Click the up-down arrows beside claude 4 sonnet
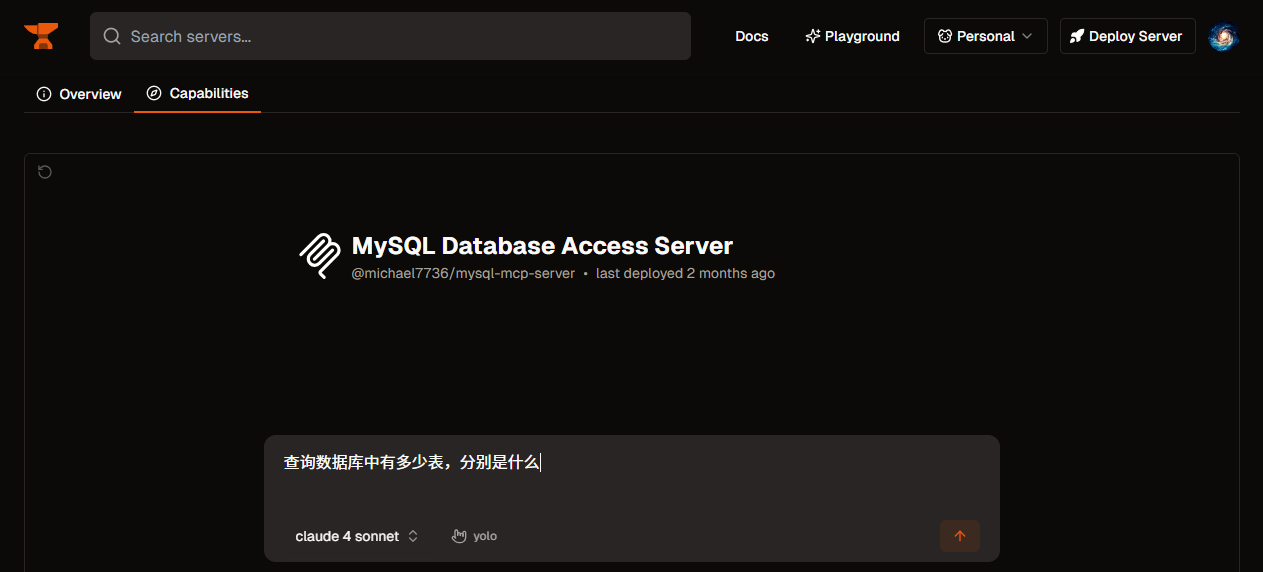Viewport: 1263px width, 572px height. [413, 536]
